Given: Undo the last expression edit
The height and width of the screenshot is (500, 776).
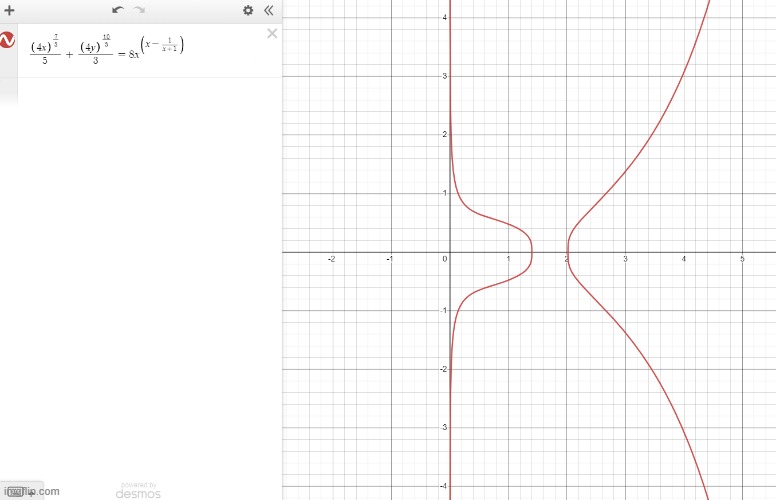Looking at the screenshot, I should point(117,10).
